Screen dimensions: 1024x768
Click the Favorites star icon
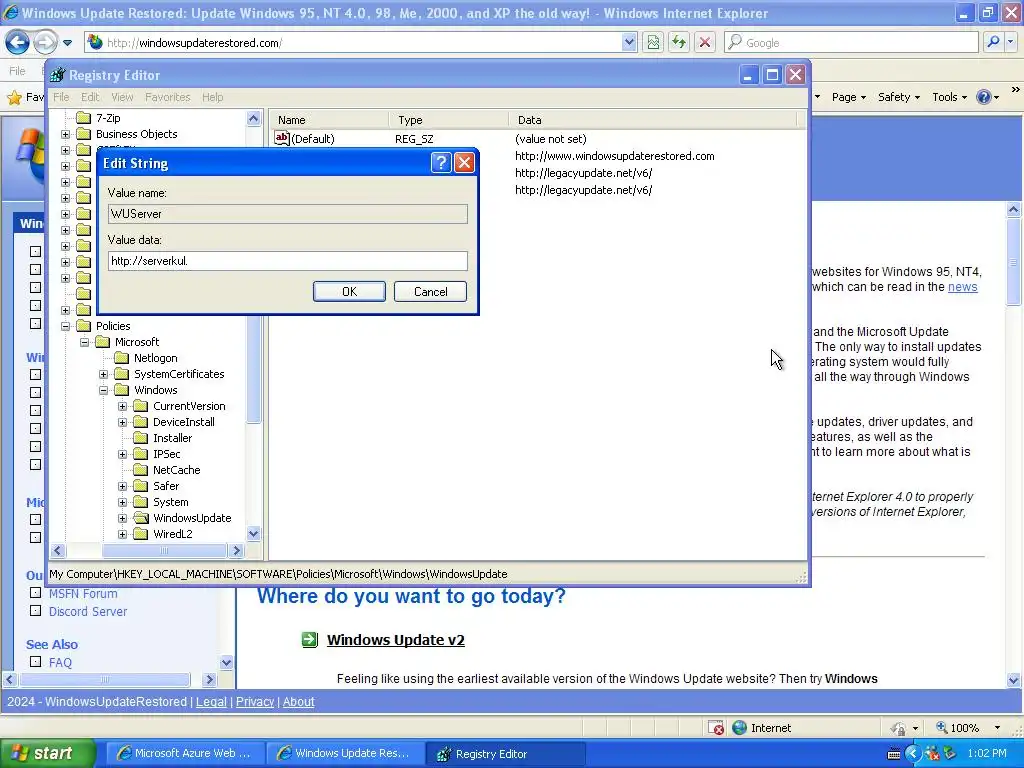tap(14, 97)
